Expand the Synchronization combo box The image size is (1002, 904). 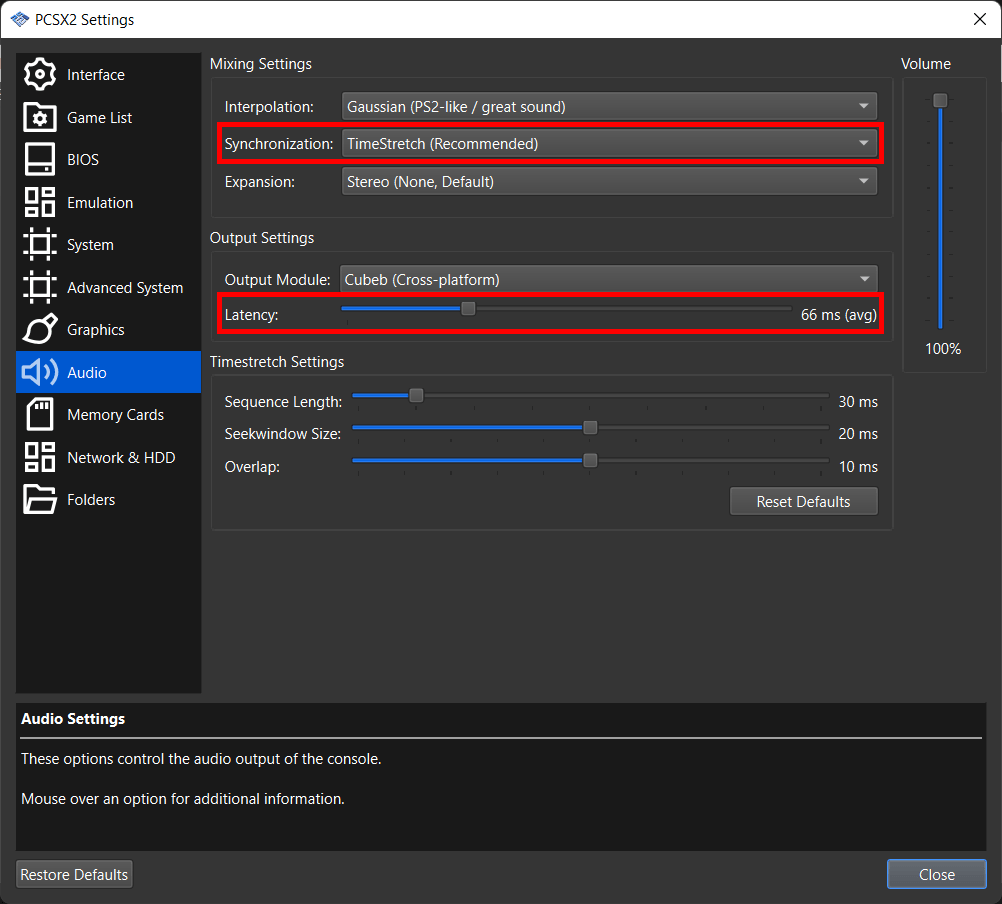tap(609, 144)
